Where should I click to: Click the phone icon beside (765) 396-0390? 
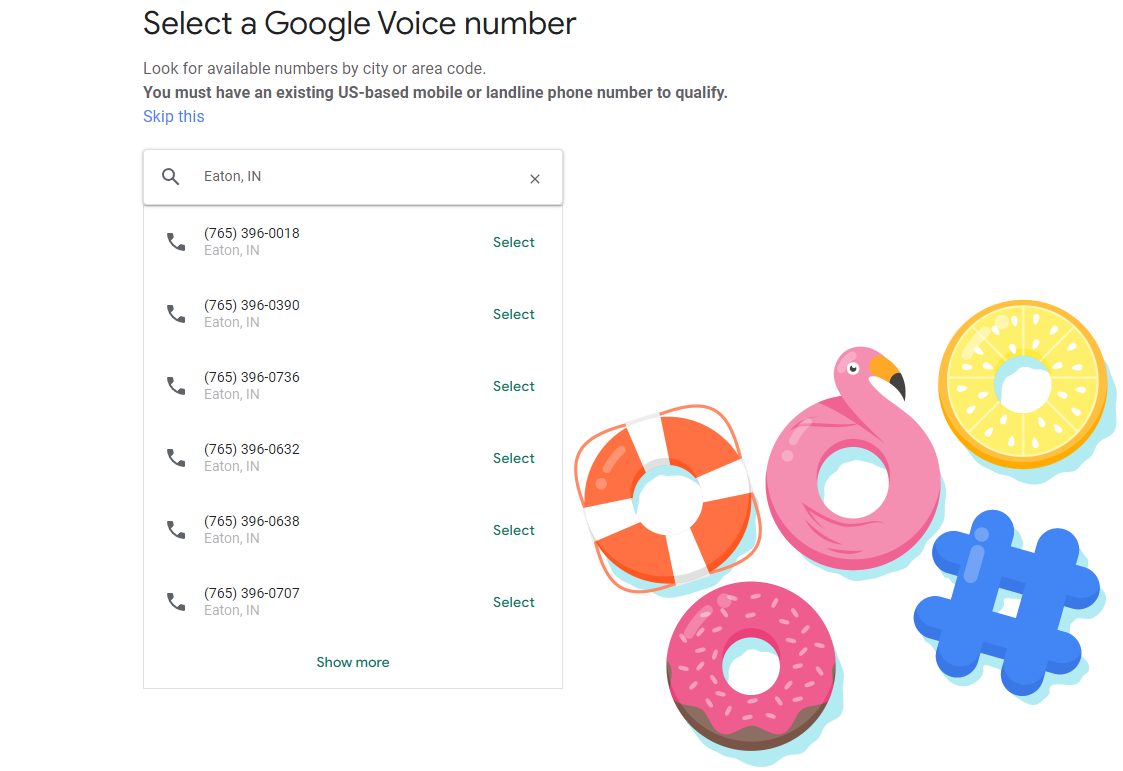(177, 313)
